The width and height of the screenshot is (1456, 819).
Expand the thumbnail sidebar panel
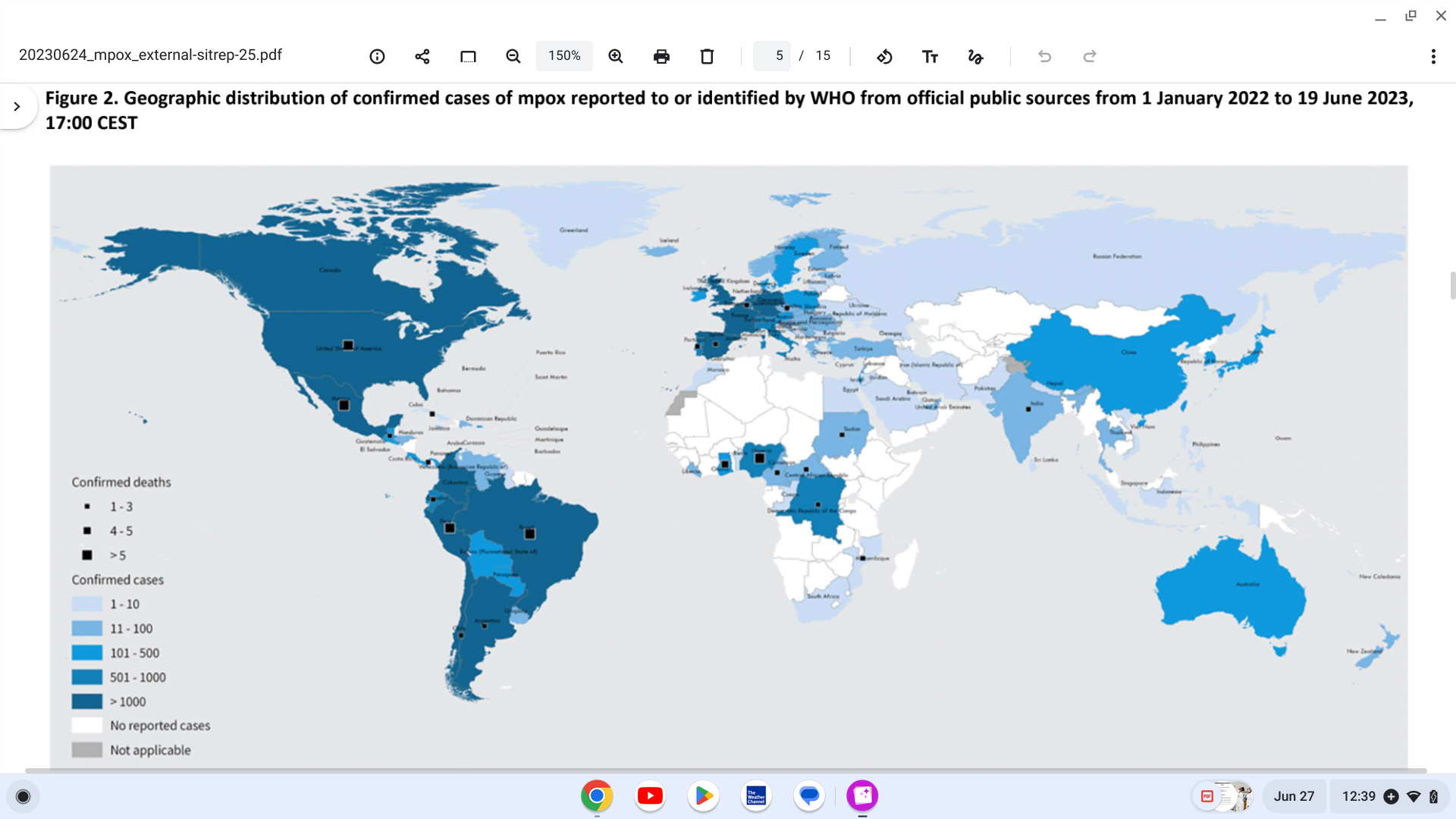(x=17, y=106)
